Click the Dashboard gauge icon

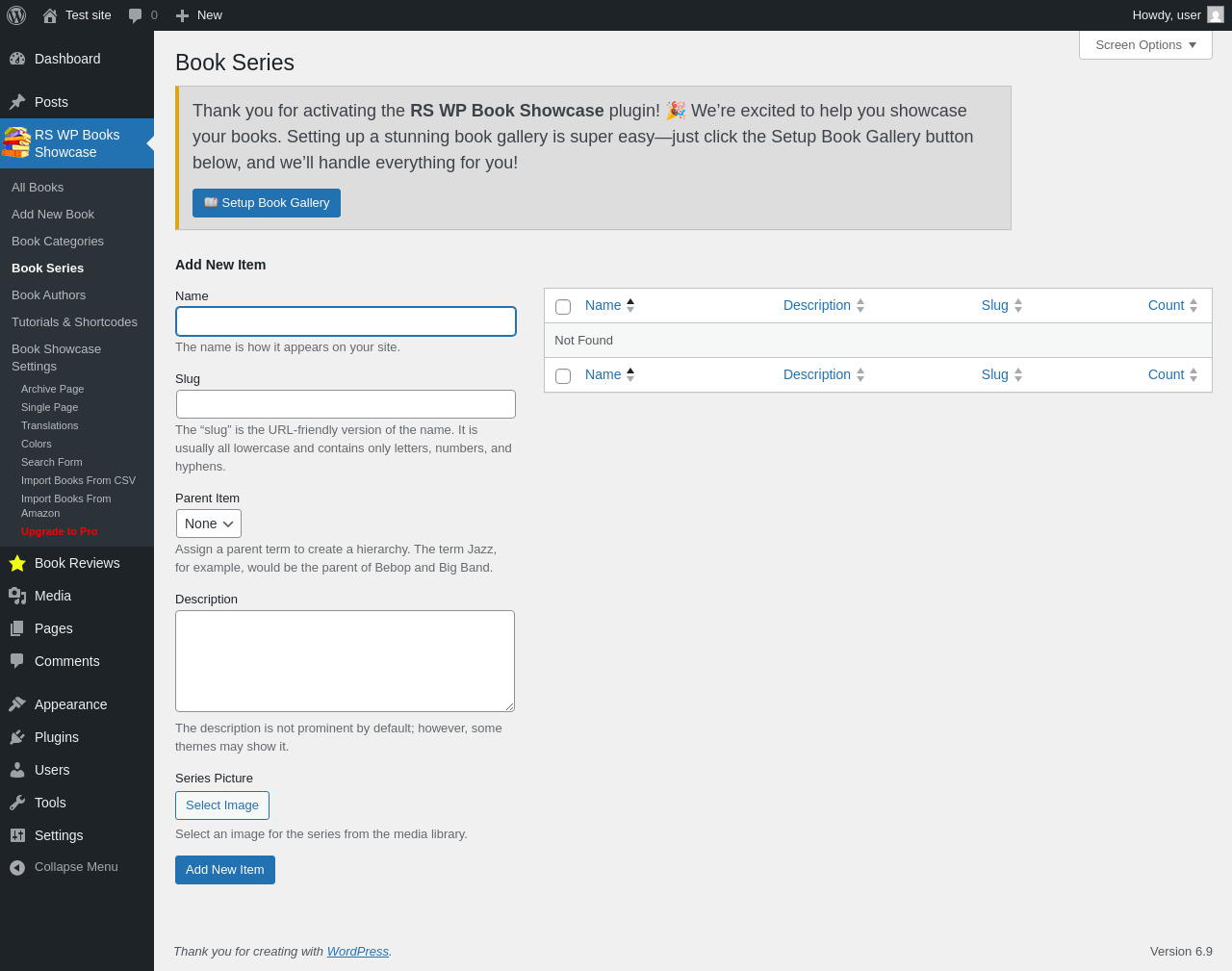[17, 59]
